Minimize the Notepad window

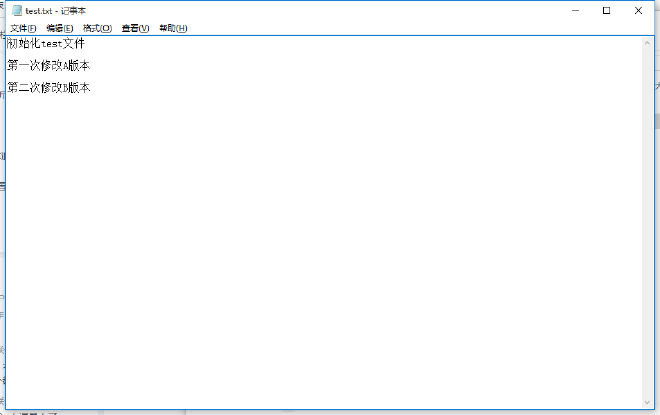tap(576, 10)
